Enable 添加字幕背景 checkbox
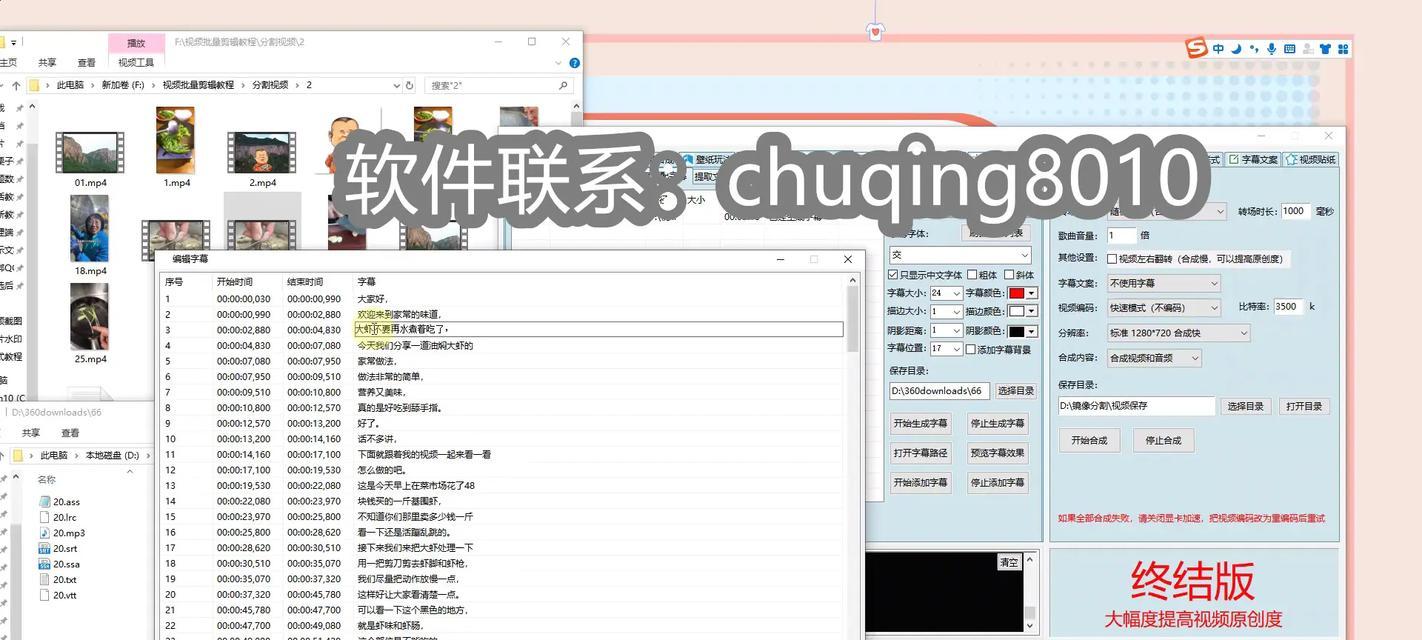Viewport: 1422px width, 640px height. coord(970,349)
